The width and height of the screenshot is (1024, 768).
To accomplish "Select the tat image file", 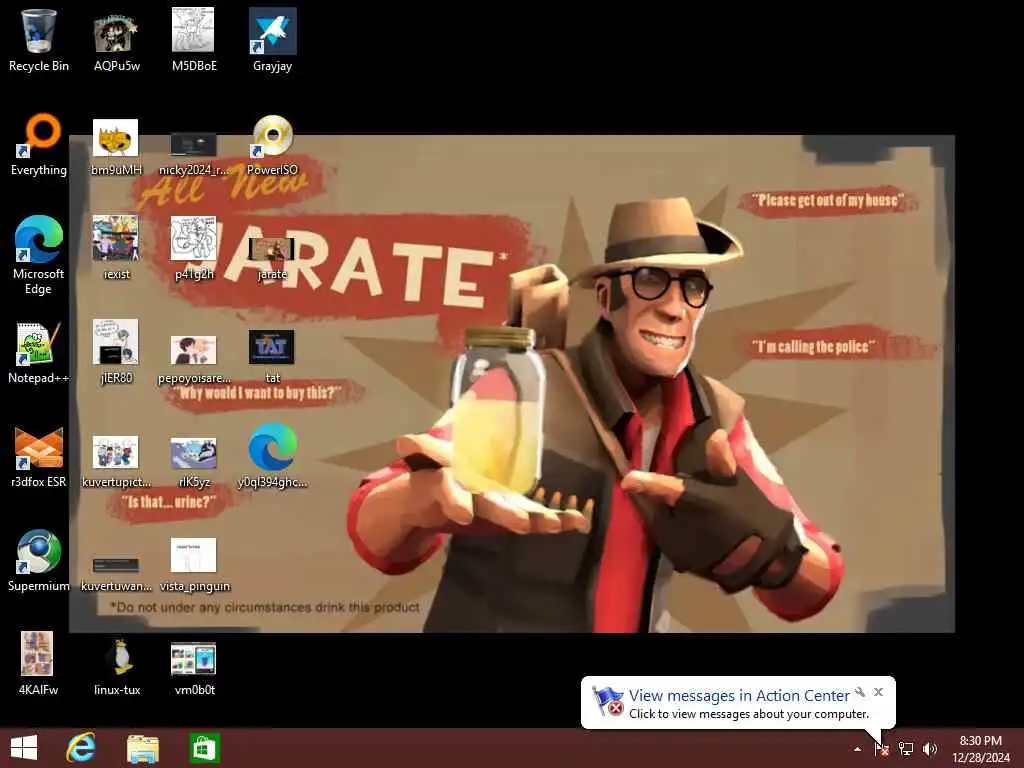I will click(272, 356).
